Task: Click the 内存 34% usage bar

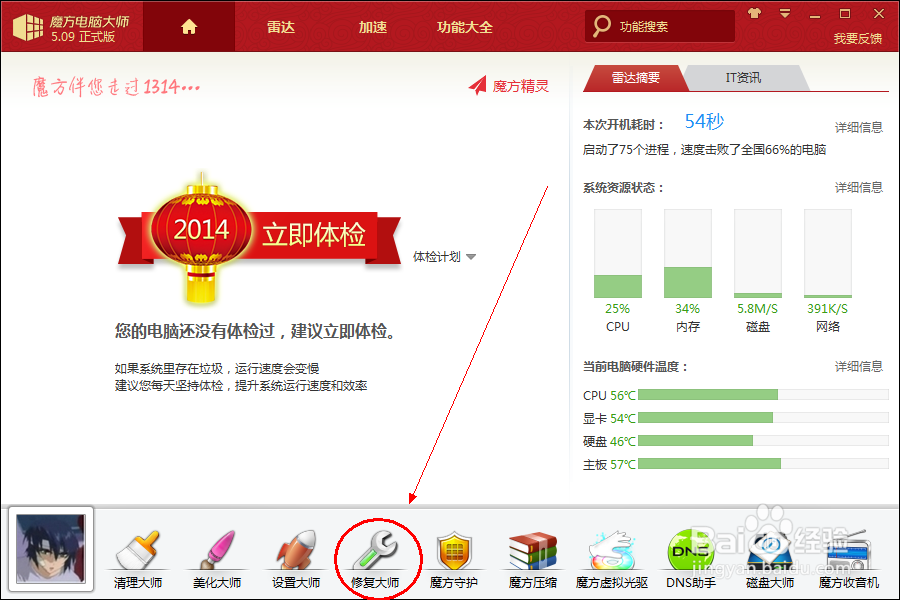Action: pos(688,253)
